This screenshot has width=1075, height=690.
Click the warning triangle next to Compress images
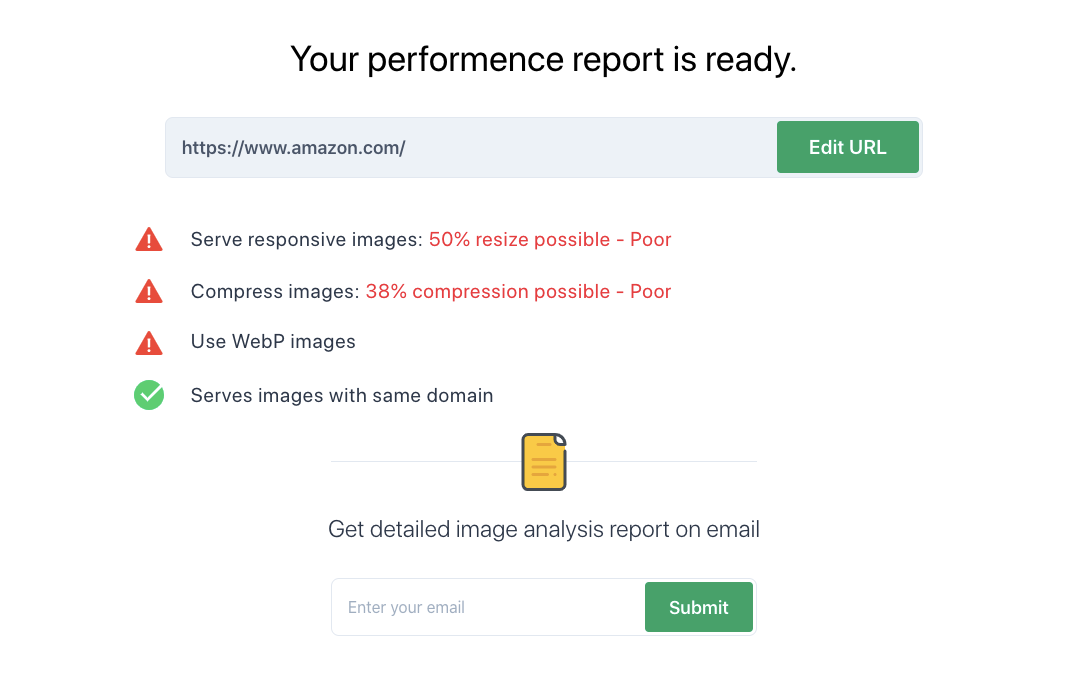pos(149,292)
